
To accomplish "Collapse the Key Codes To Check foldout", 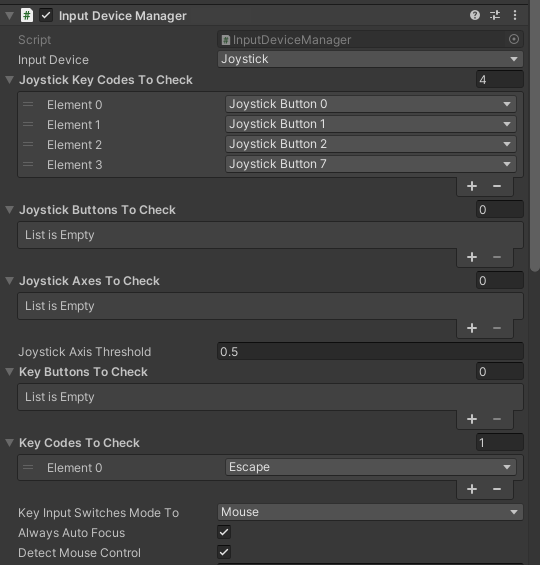I will point(10,442).
